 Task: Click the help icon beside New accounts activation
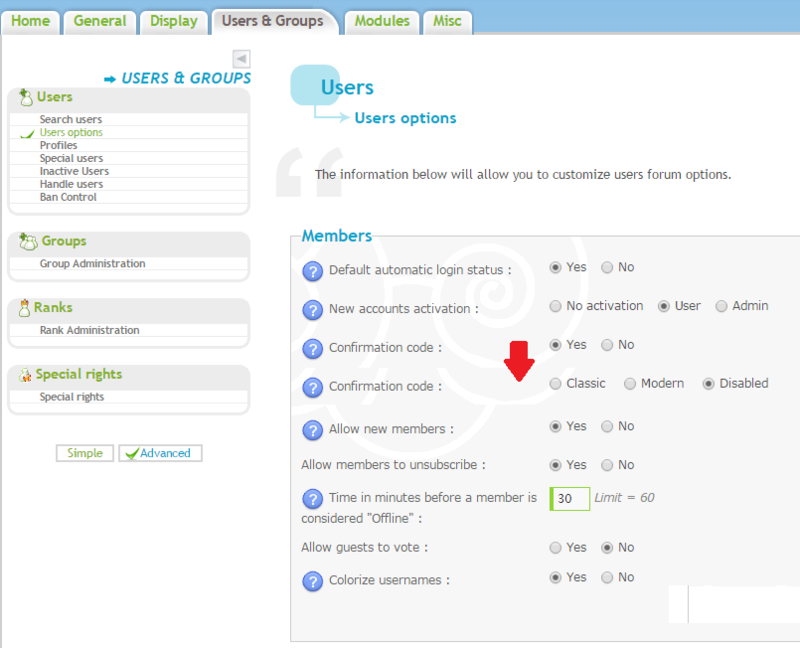click(312, 310)
